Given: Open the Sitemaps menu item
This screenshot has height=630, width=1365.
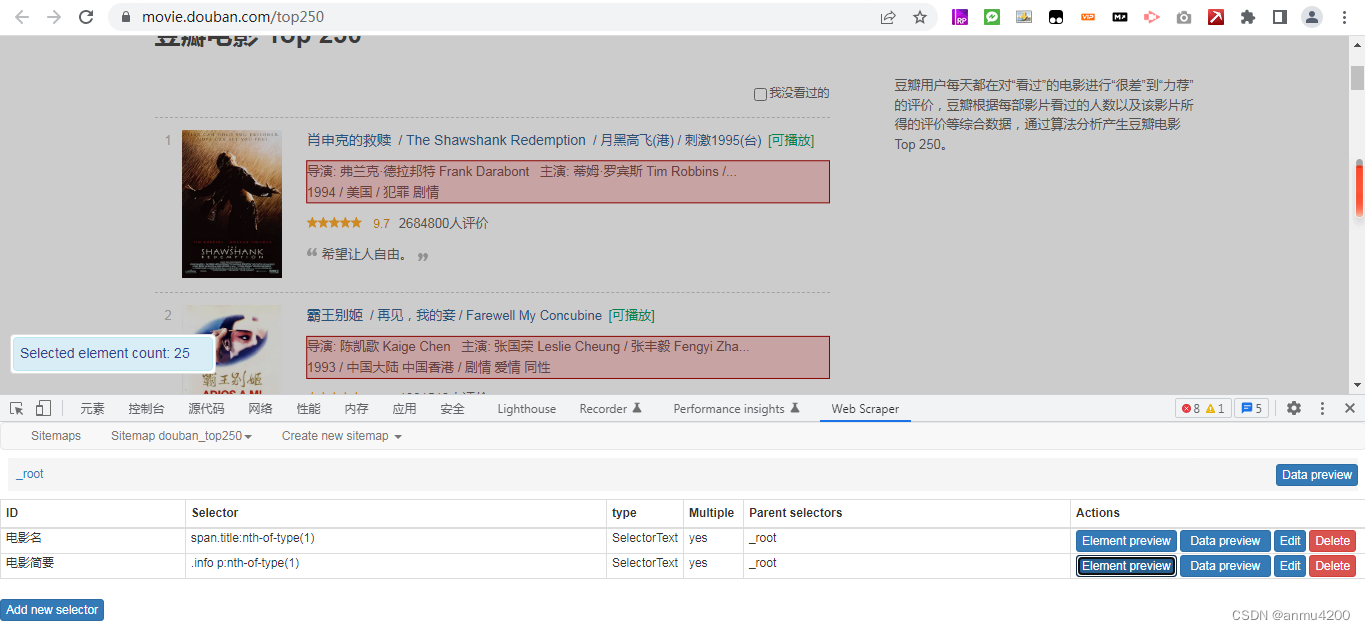Looking at the screenshot, I should [56, 436].
